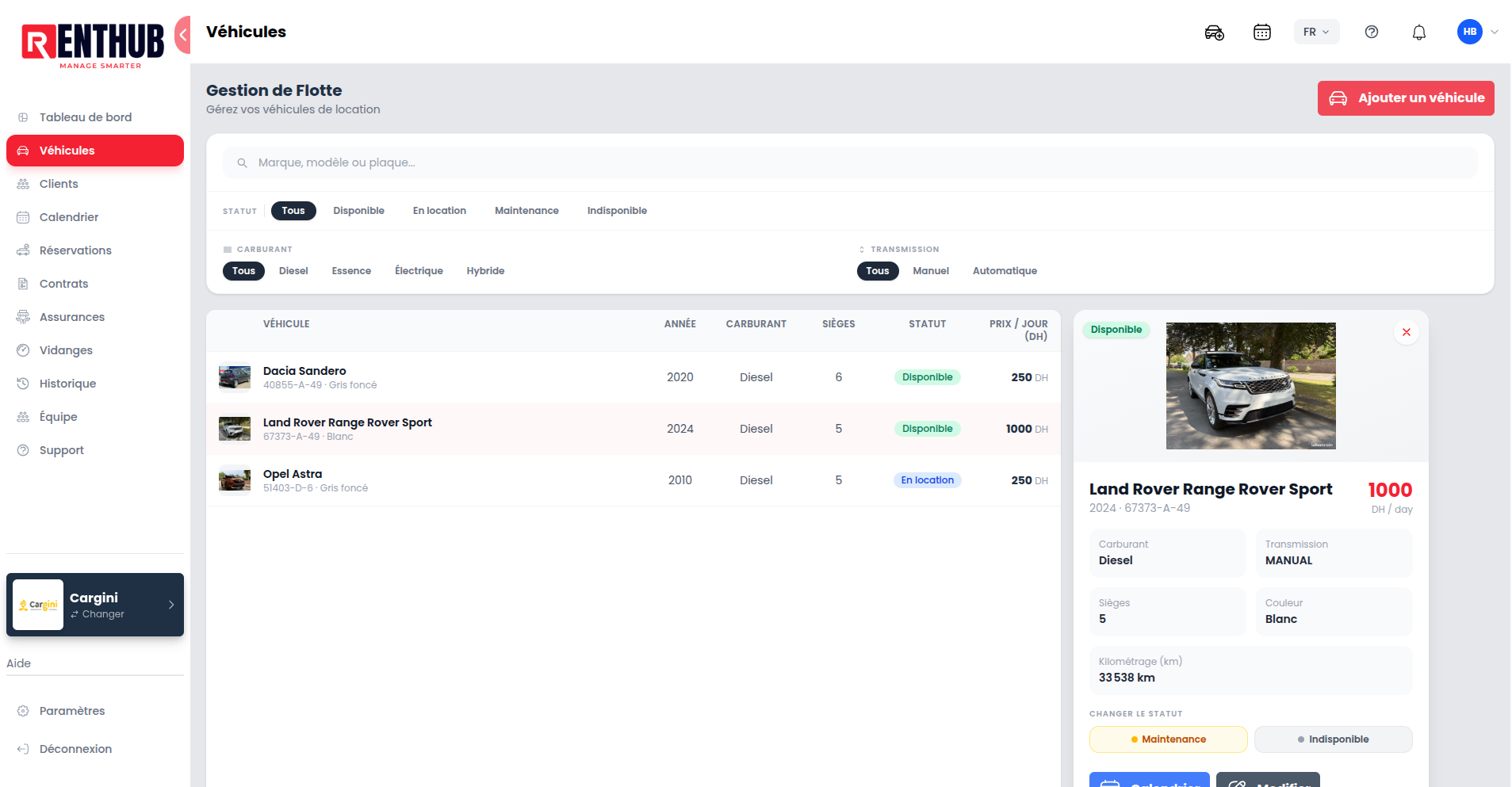
Task: Open the help question mark icon
Action: pos(1371,32)
